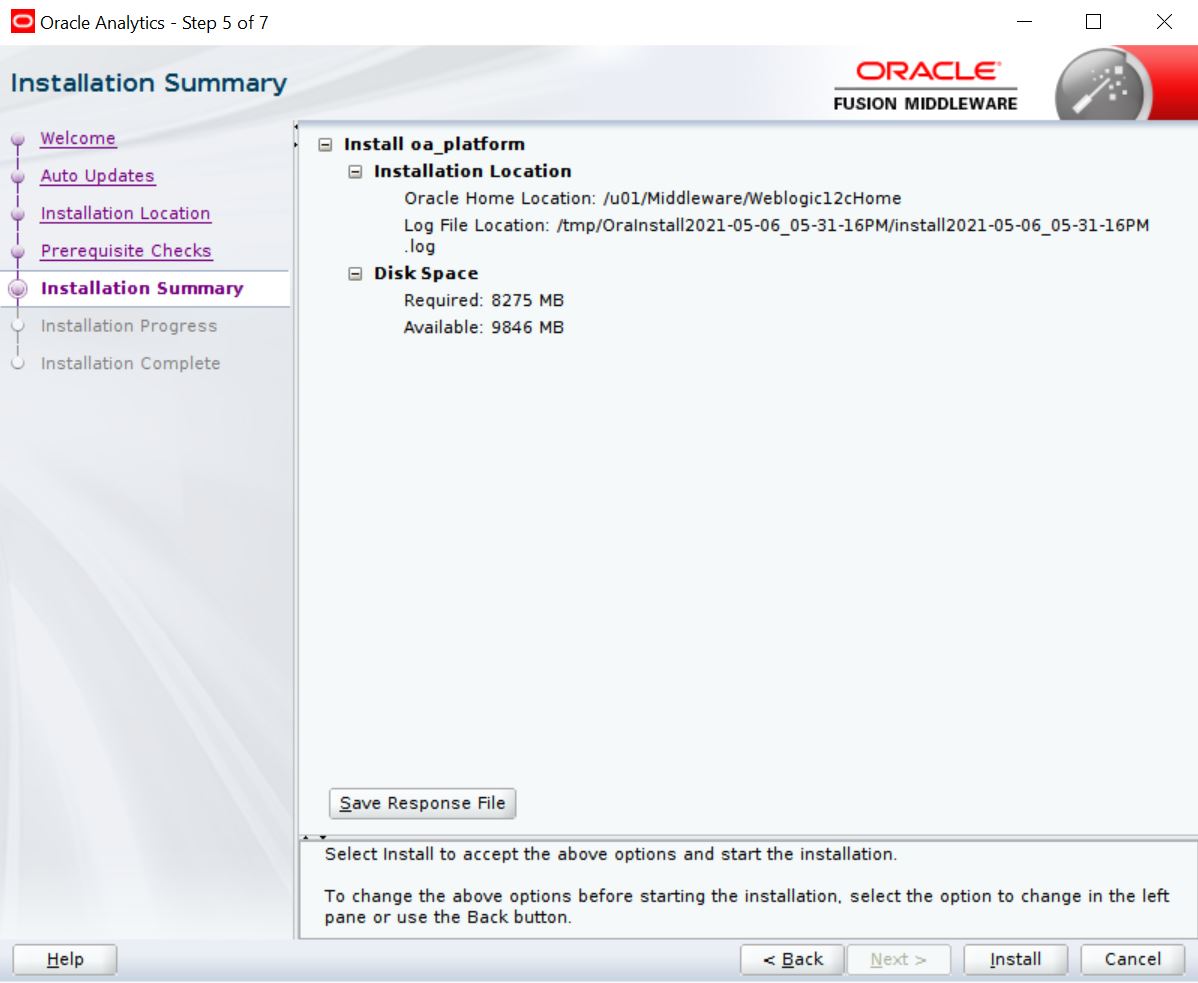Open the Auto Updates step
1198x983 pixels.
pyautogui.click(x=98, y=176)
